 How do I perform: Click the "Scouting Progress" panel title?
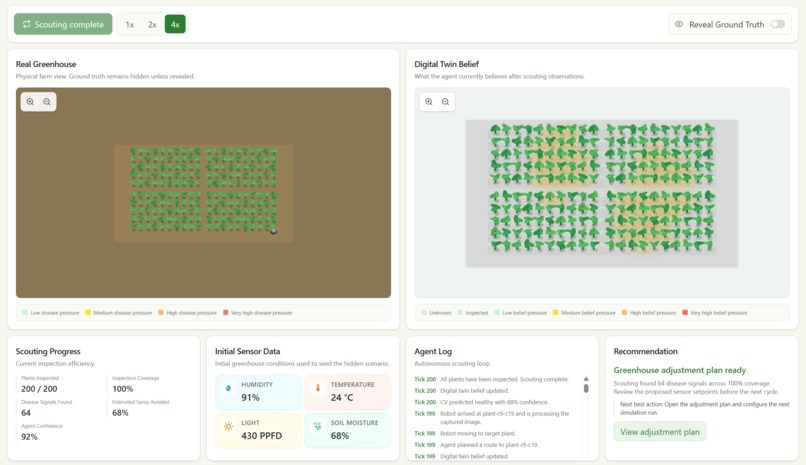point(48,351)
